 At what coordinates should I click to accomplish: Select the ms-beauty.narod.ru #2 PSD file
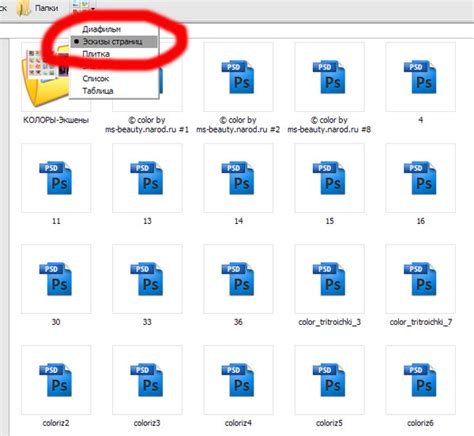tap(238, 77)
